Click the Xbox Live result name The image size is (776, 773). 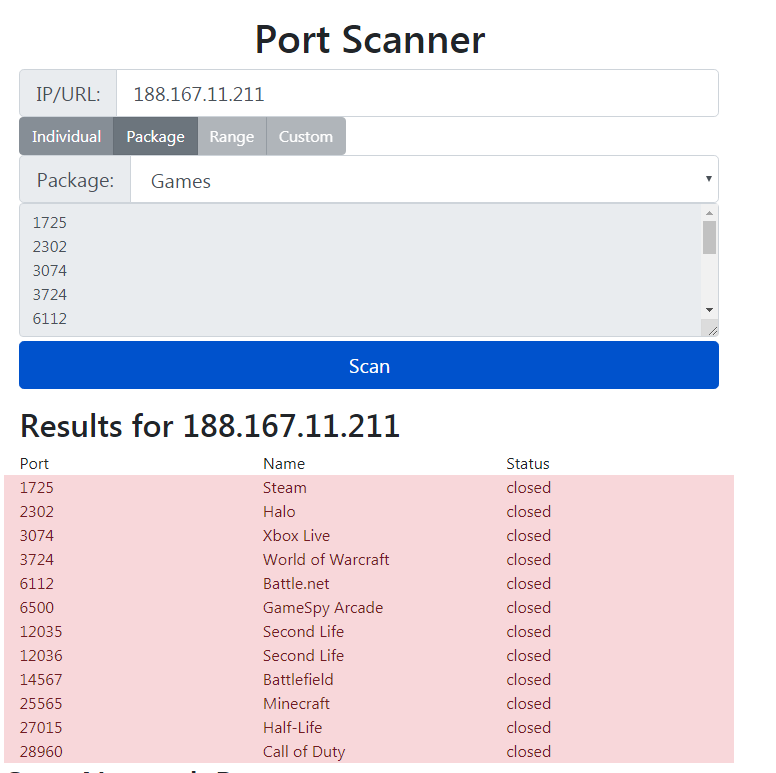coord(296,536)
